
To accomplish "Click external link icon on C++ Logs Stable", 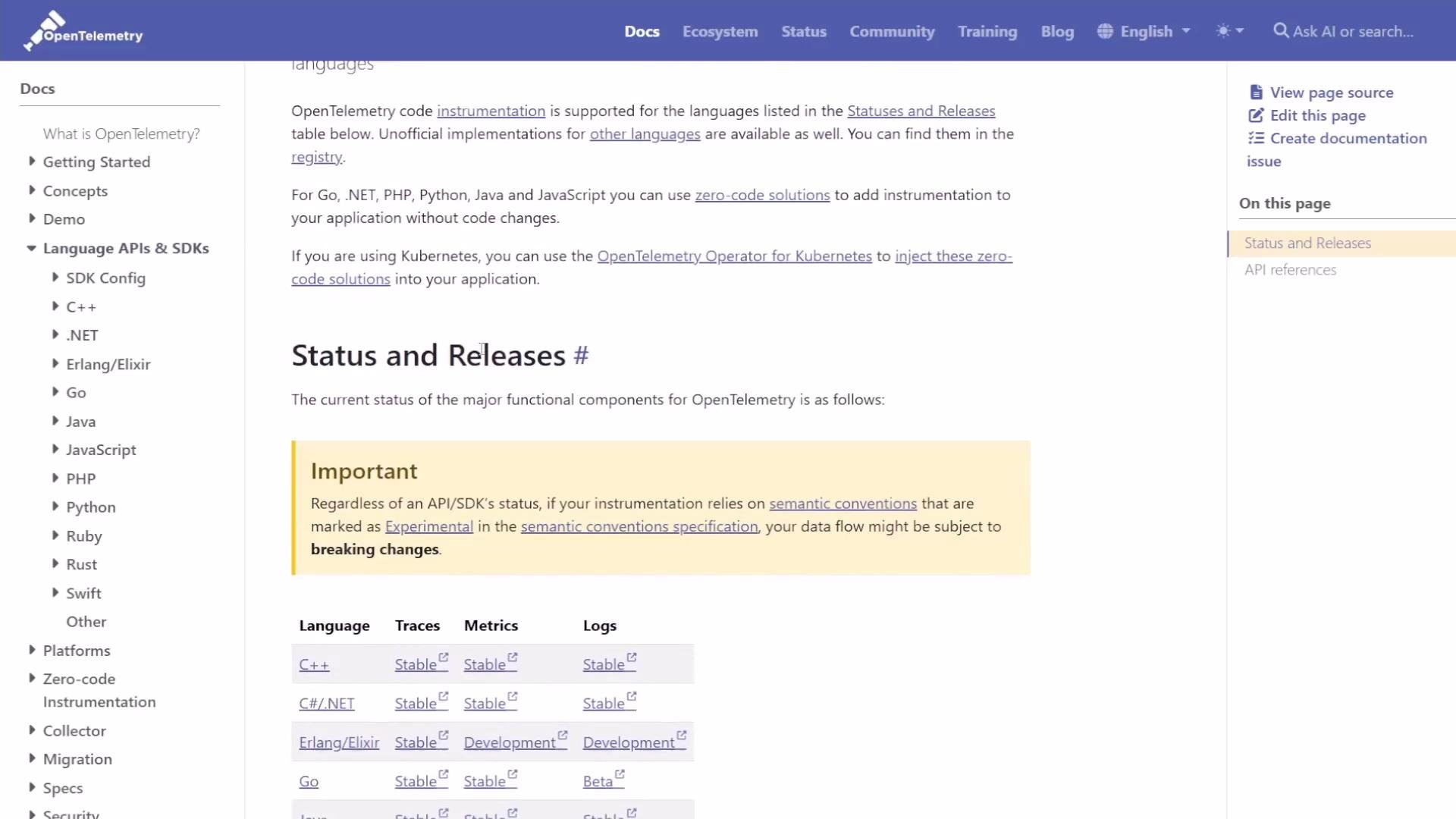I will click(x=632, y=657).
